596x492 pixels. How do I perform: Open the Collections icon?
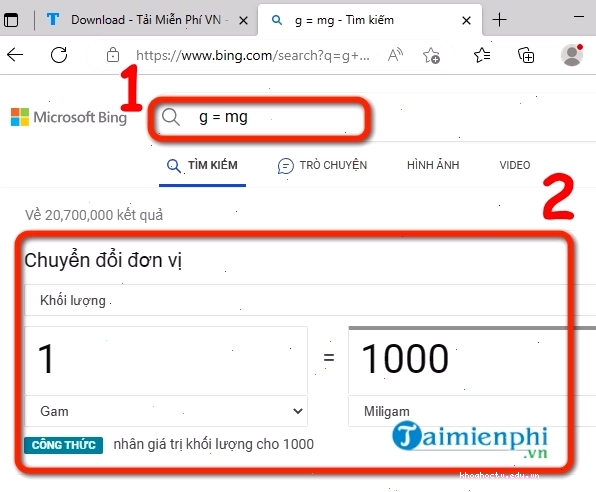coord(526,55)
